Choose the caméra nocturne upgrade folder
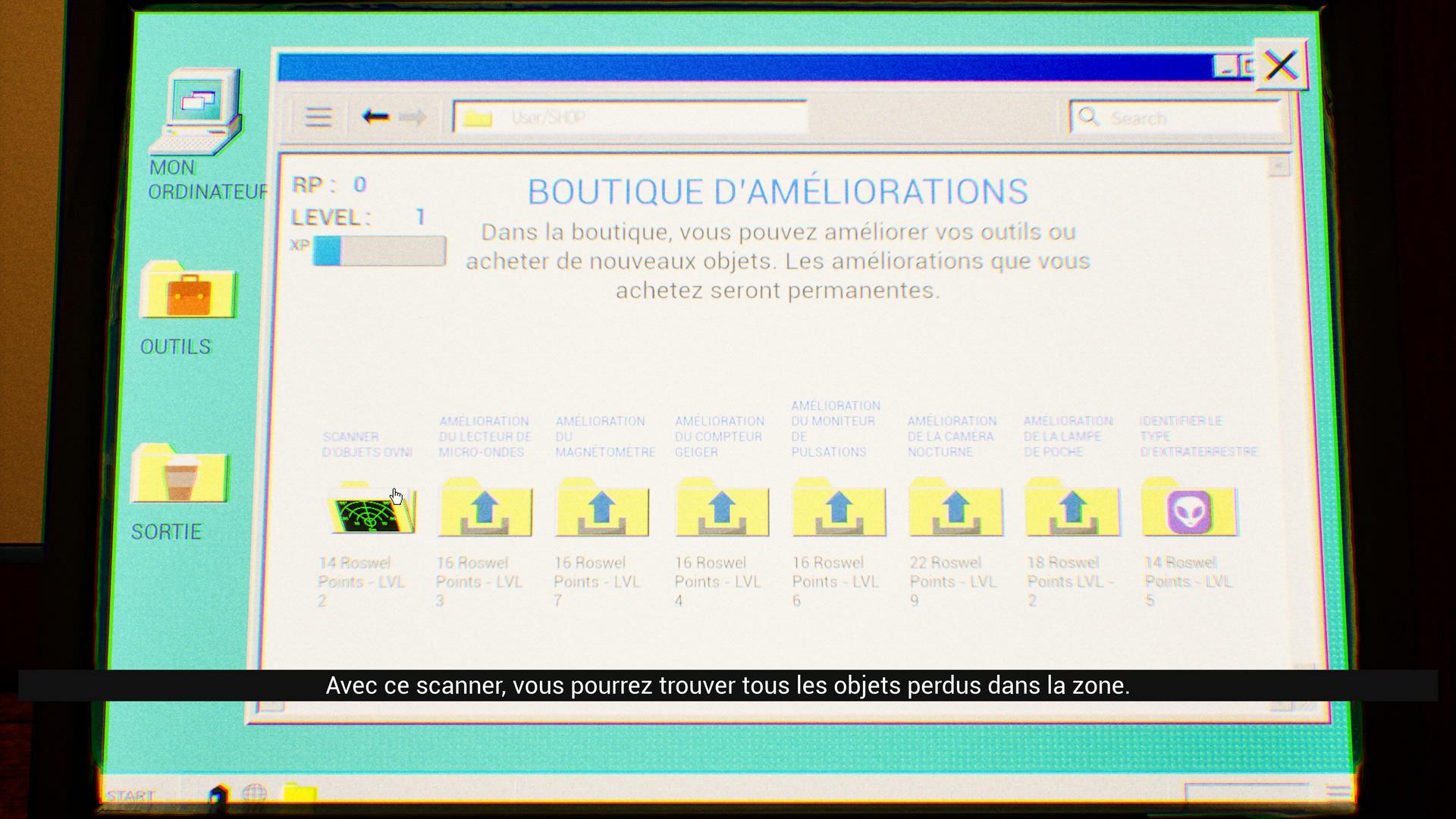 (955, 510)
